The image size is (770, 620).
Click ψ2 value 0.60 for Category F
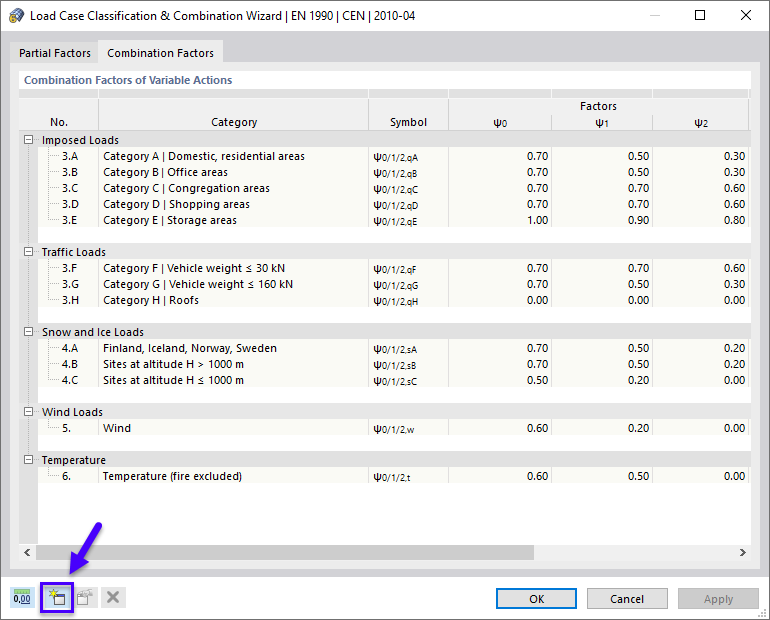pyautogui.click(x=701, y=268)
